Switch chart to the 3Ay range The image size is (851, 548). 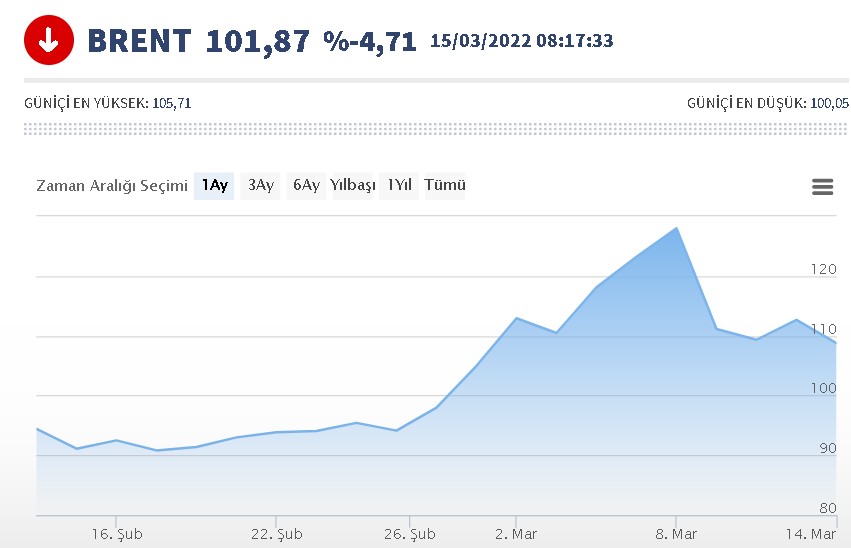tap(261, 186)
